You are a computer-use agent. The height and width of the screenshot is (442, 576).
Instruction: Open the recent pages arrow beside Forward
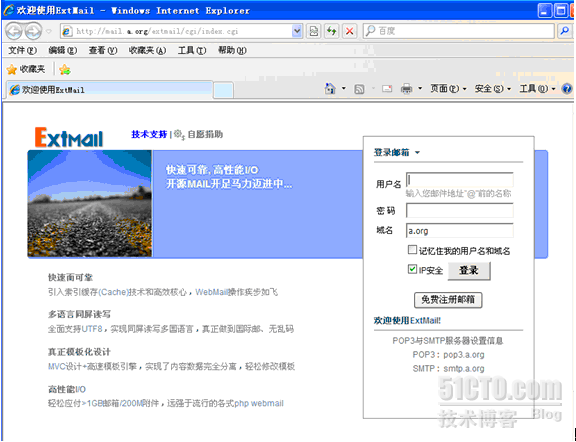click(49, 31)
